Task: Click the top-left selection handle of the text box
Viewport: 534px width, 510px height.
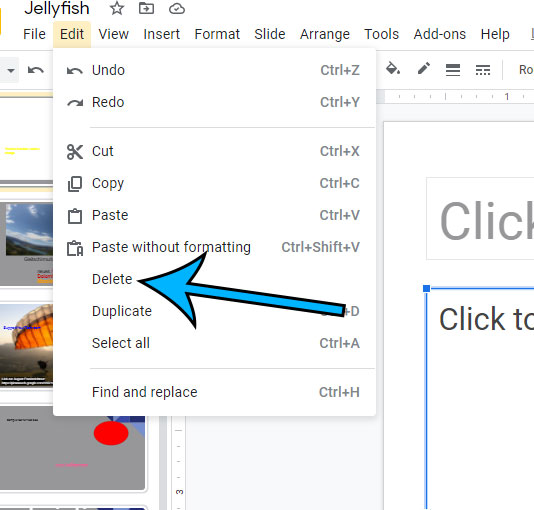Action: pyautogui.click(x=426, y=289)
